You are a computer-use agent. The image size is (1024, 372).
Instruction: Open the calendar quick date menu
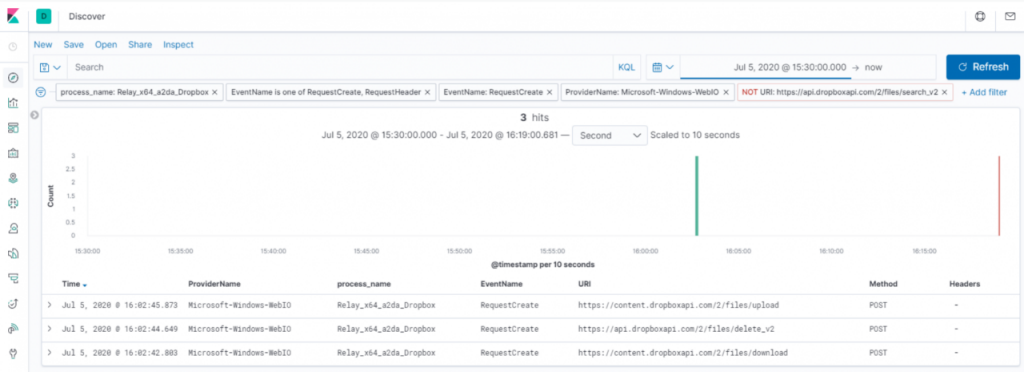[663, 67]
